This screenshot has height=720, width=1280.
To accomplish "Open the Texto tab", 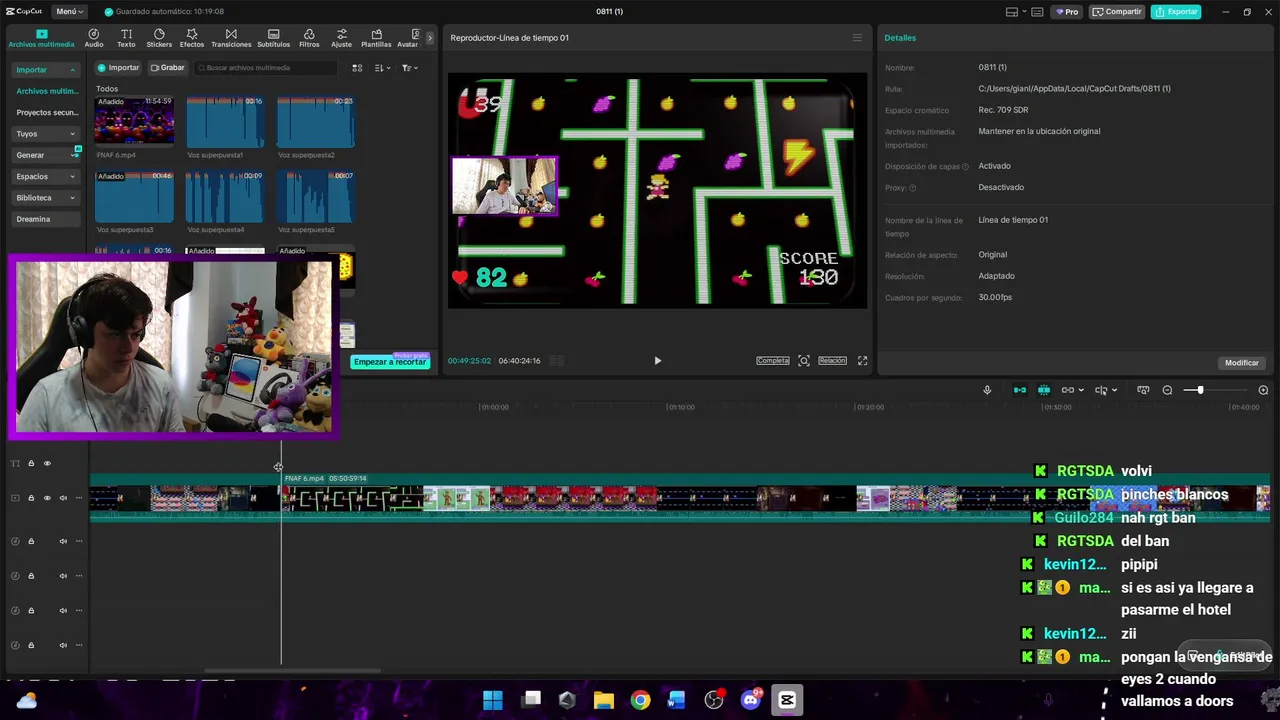I will (126, 38).
